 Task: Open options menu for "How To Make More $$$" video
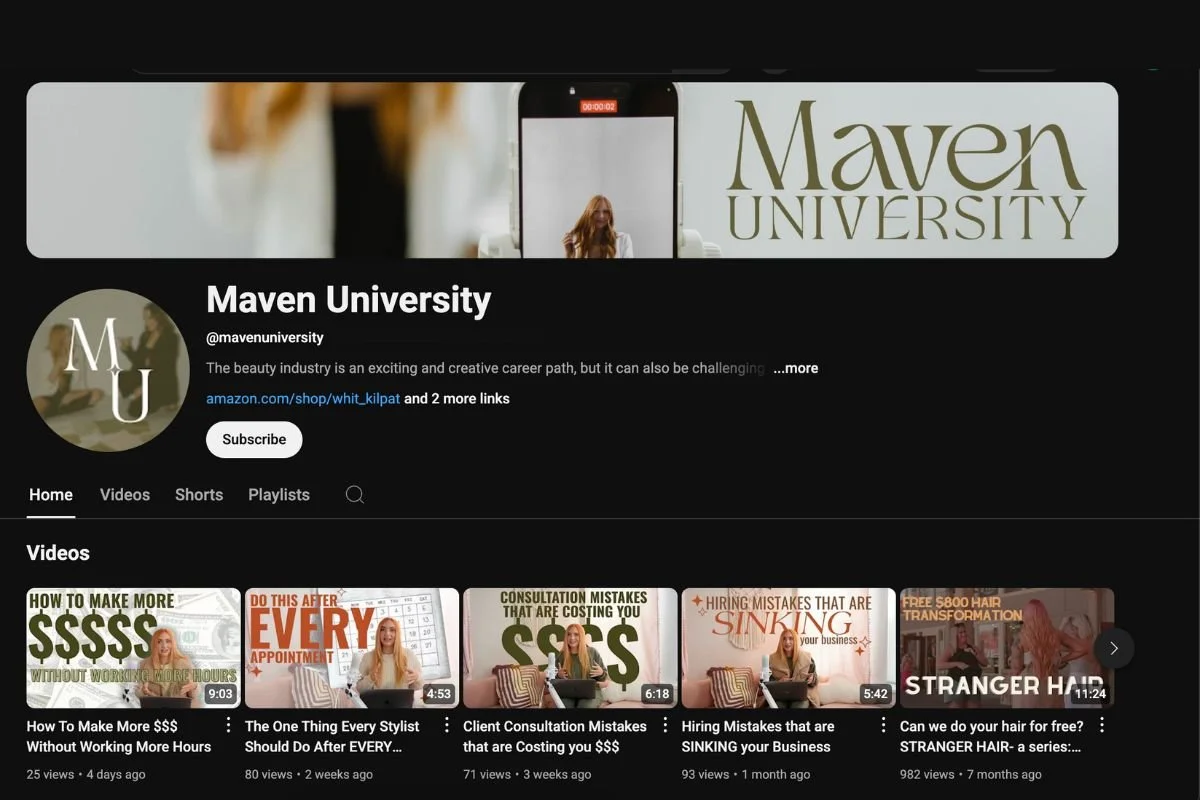pyautogui.click(x=228, y=726)
